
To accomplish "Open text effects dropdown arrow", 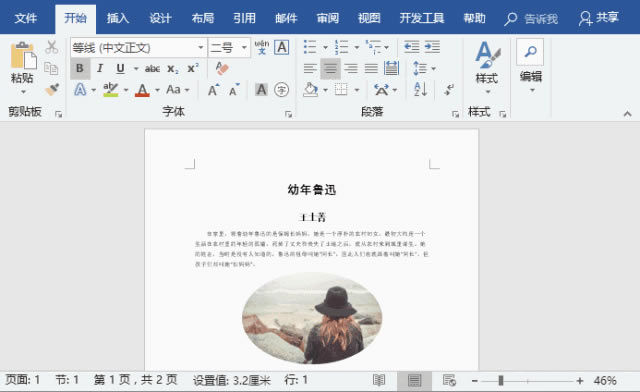I will [x=93, y=90].
